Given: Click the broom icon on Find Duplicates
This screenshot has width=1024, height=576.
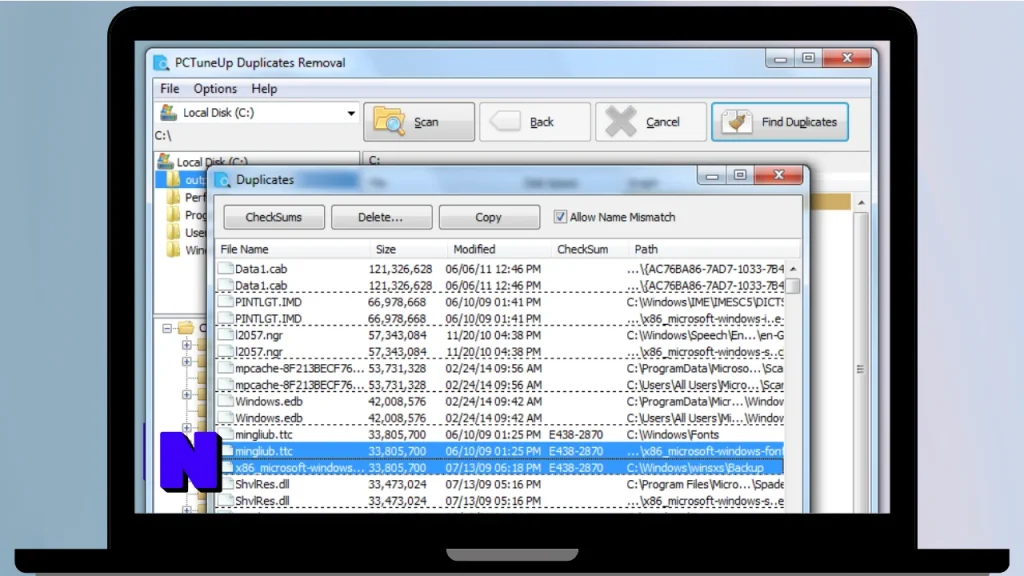Looking at the screenshot, I should [737, 121].
